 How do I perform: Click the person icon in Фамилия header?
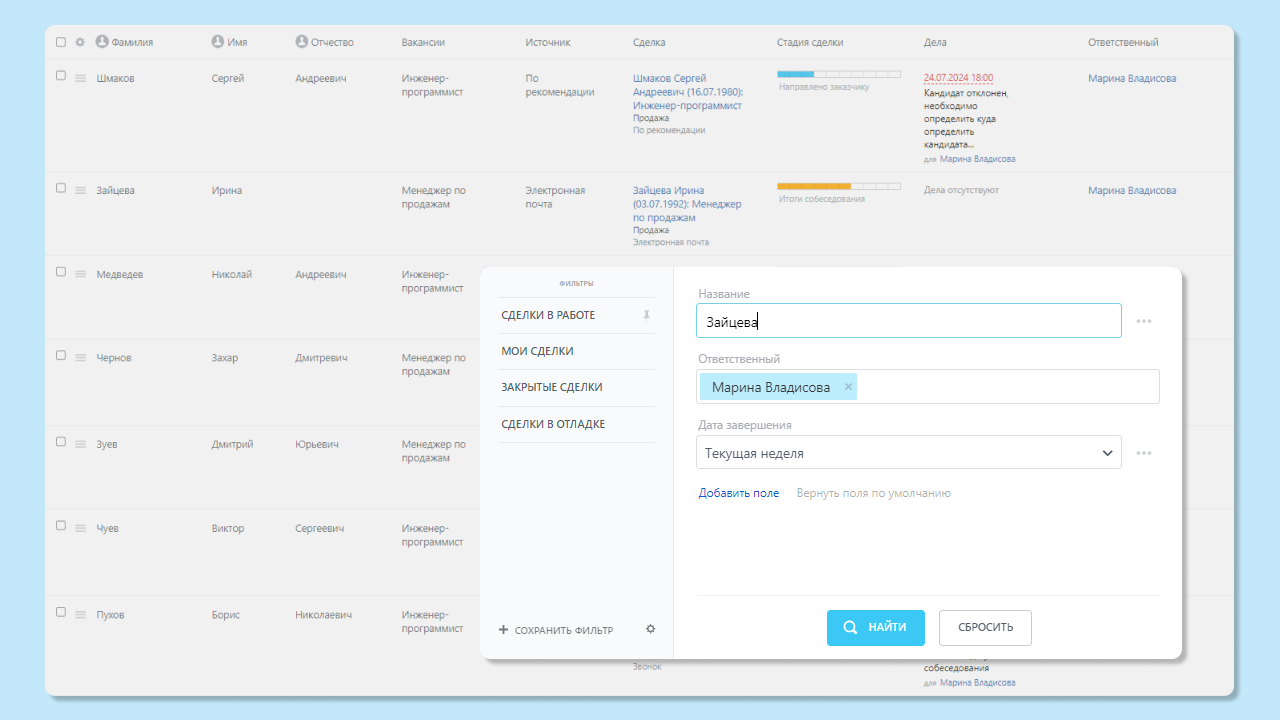click(102, 42)
